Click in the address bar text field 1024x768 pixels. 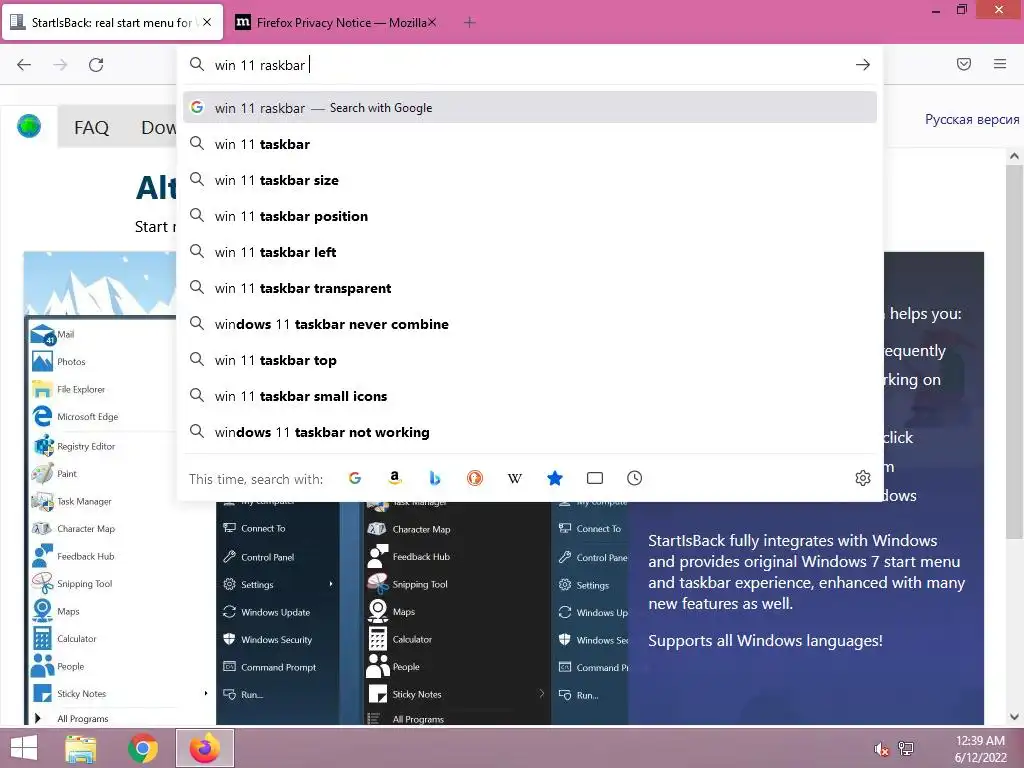click(x=529, y=65)
